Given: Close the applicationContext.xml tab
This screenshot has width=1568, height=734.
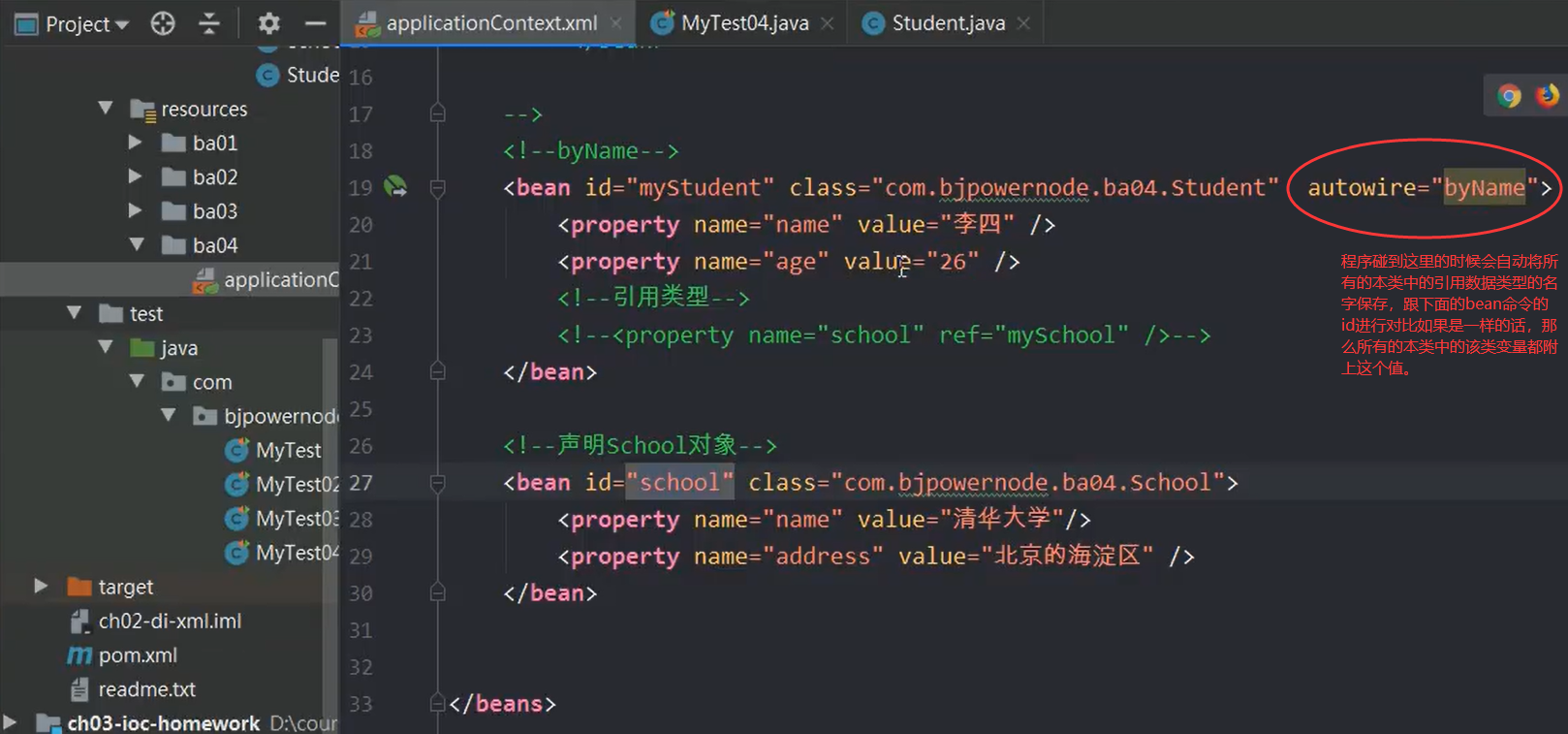Looking at the screenshot, I should [616, 23].
